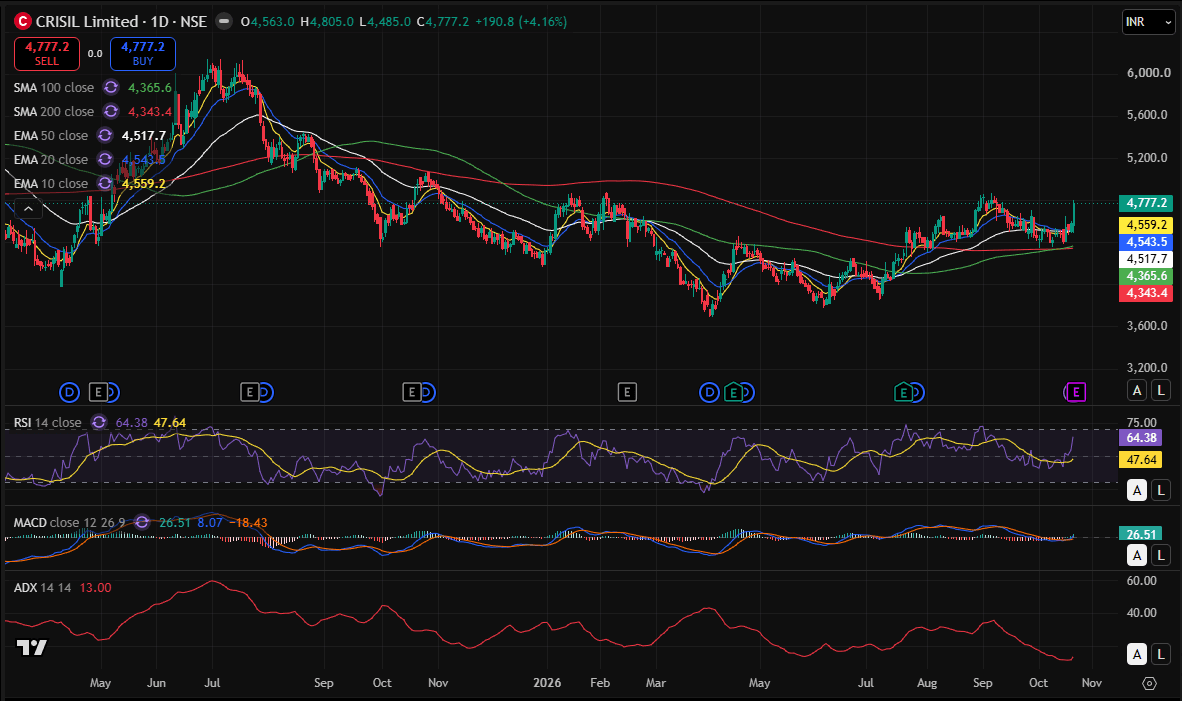Image resolution: width=1182 pixels, height=701 pixels.
Task: Select the SMA 200 close legend label
Action: (x=54, y=112)
